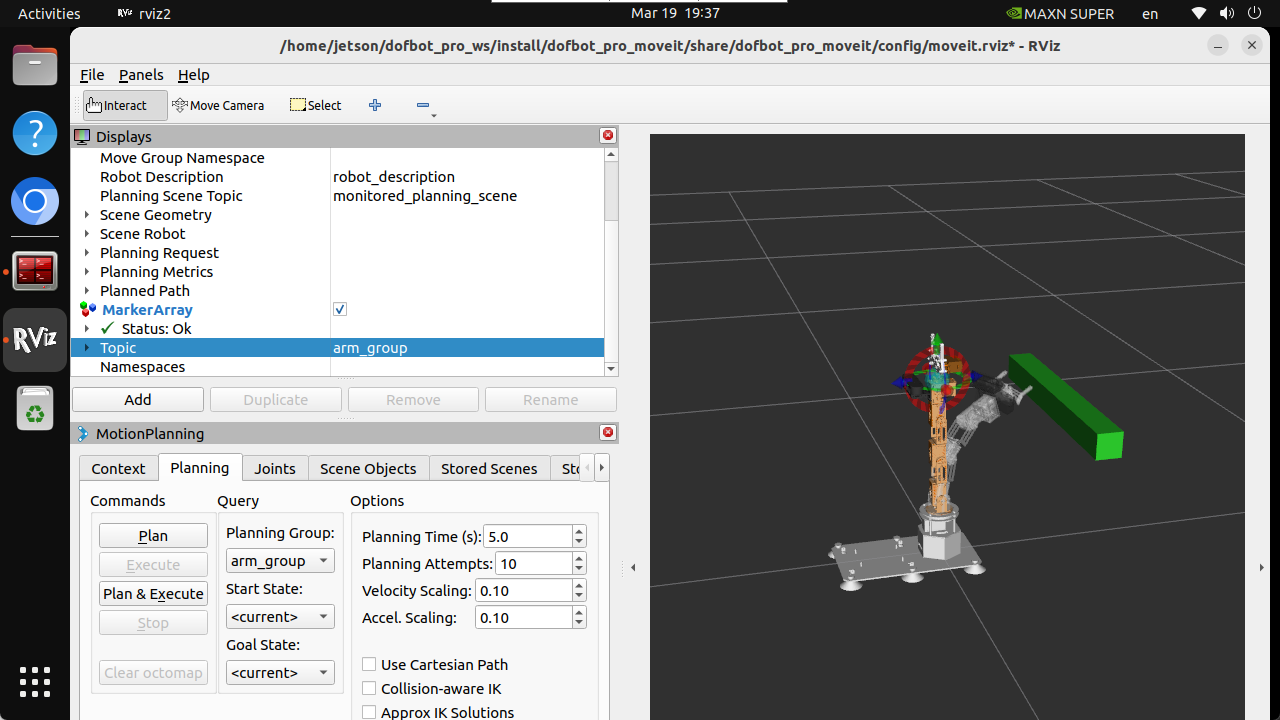Open the network Wi-Fi status menu

coord(1199,14)
